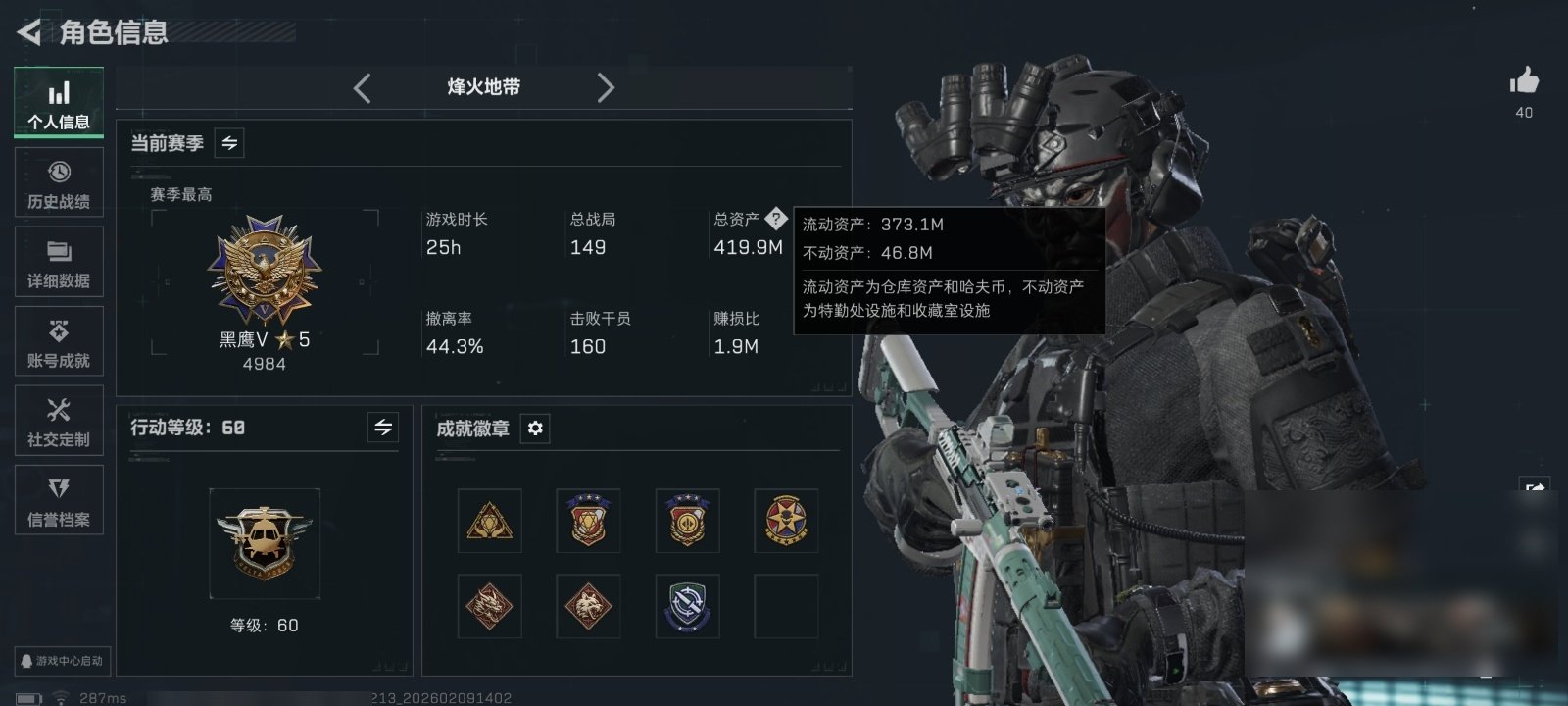Open the 历史战绩 sidebar tab
The height and width of the screenshot is (706, 1568).
(x=59, y=182)
